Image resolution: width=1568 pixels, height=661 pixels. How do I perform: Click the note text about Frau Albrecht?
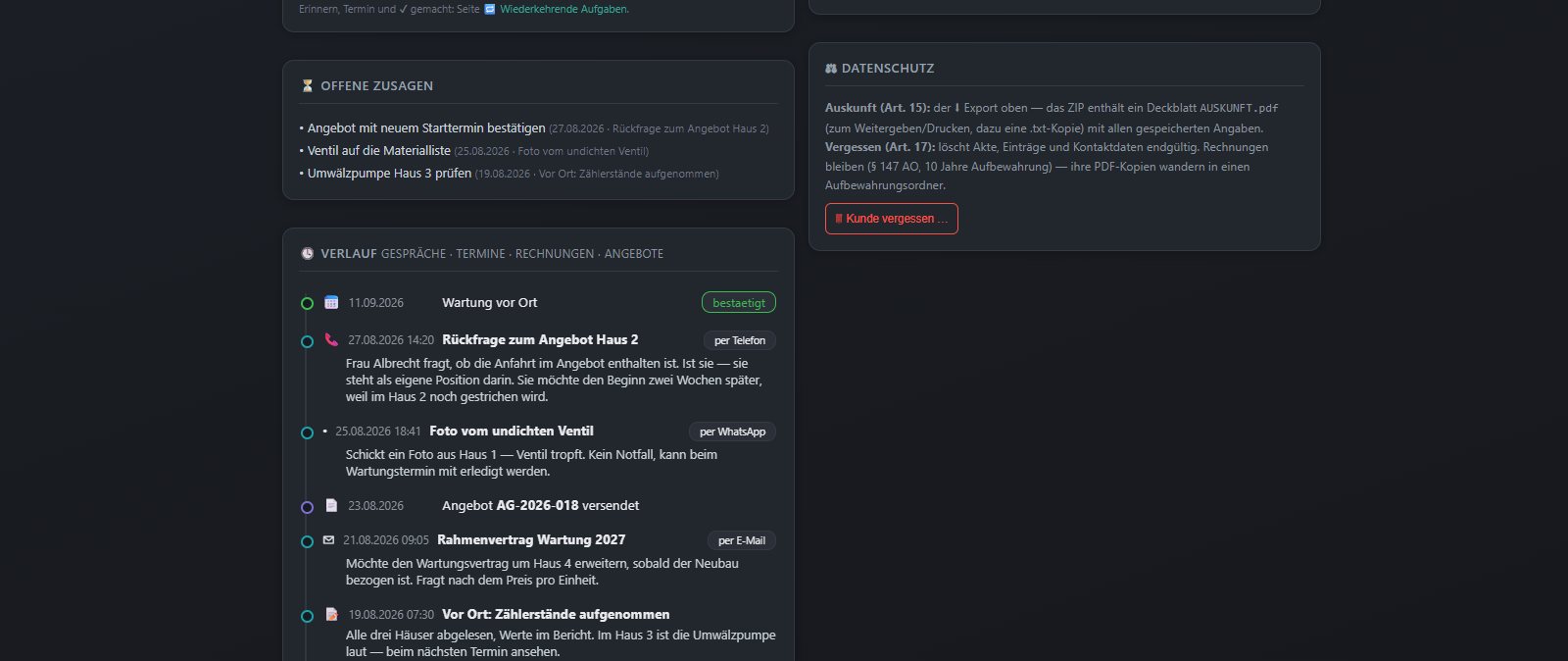554,380
